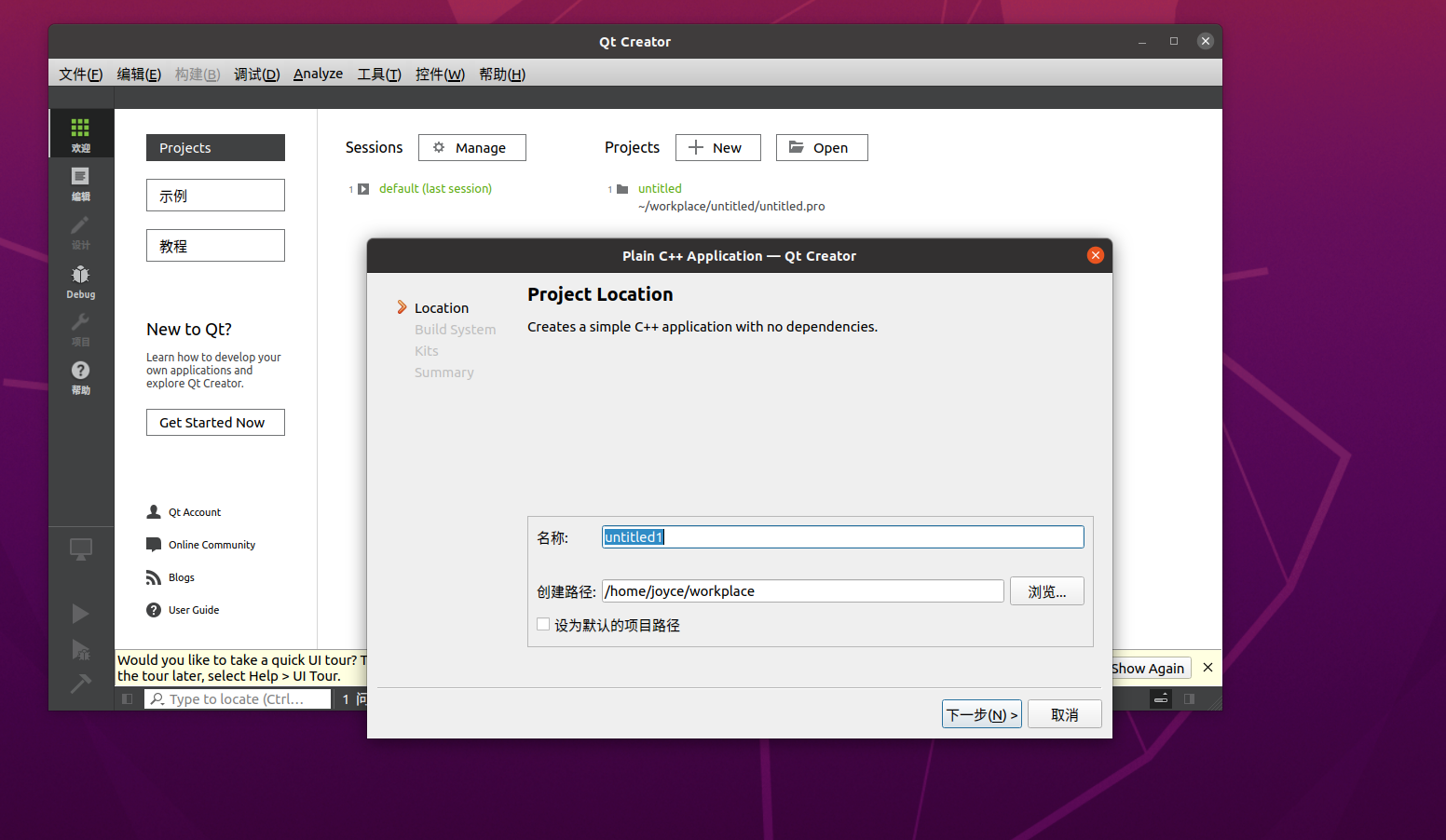
Task: Click the User Guide question mark icon
Action: pyautogui.click(x=154, y=610)
